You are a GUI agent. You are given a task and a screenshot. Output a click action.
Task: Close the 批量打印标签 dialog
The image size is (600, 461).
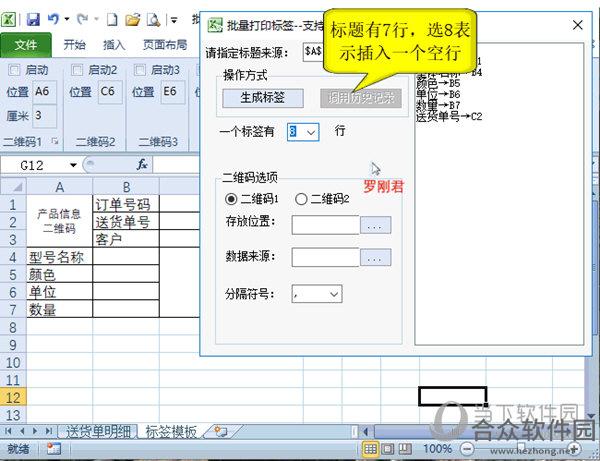578,26
